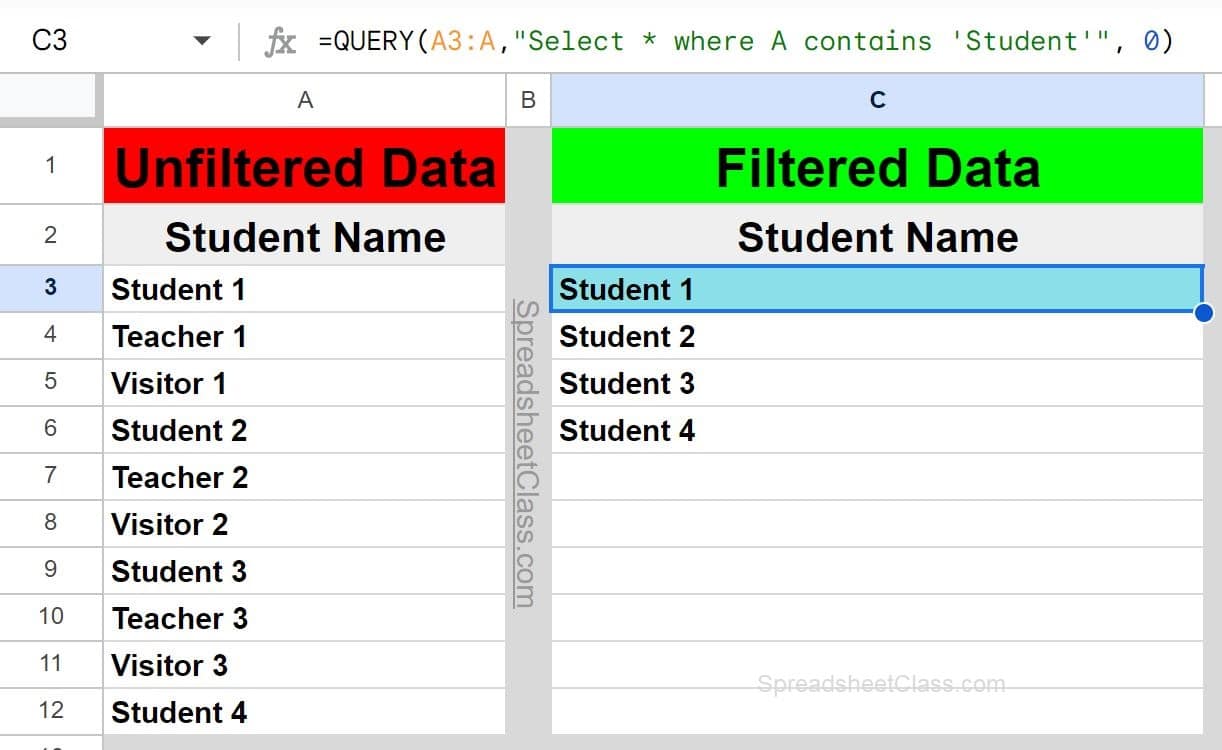Viewport: 1222px width, 750px height.
Task: Select row 12 header
Action: coord(50,711)
